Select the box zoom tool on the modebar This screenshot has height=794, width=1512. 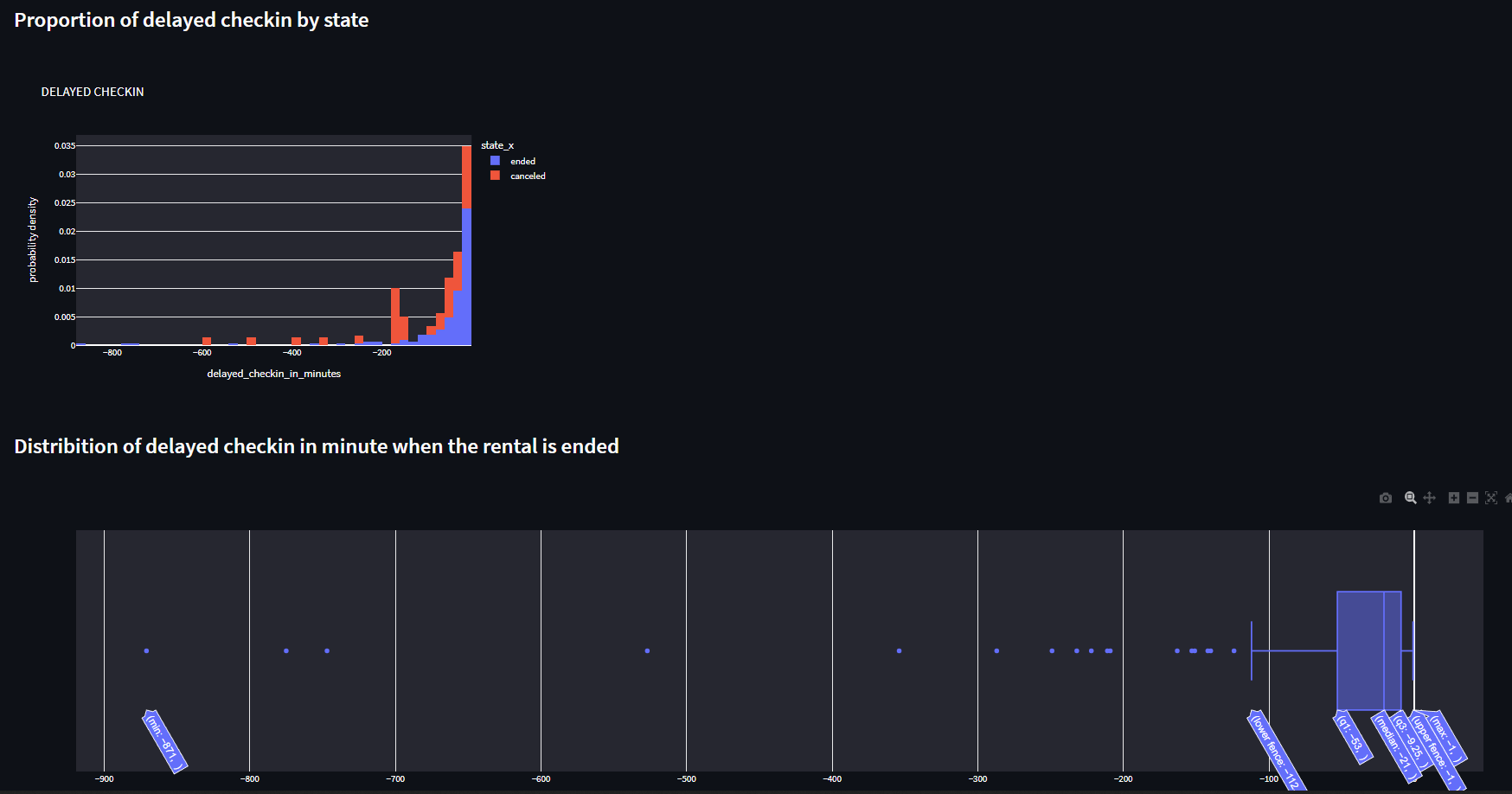1410,498
